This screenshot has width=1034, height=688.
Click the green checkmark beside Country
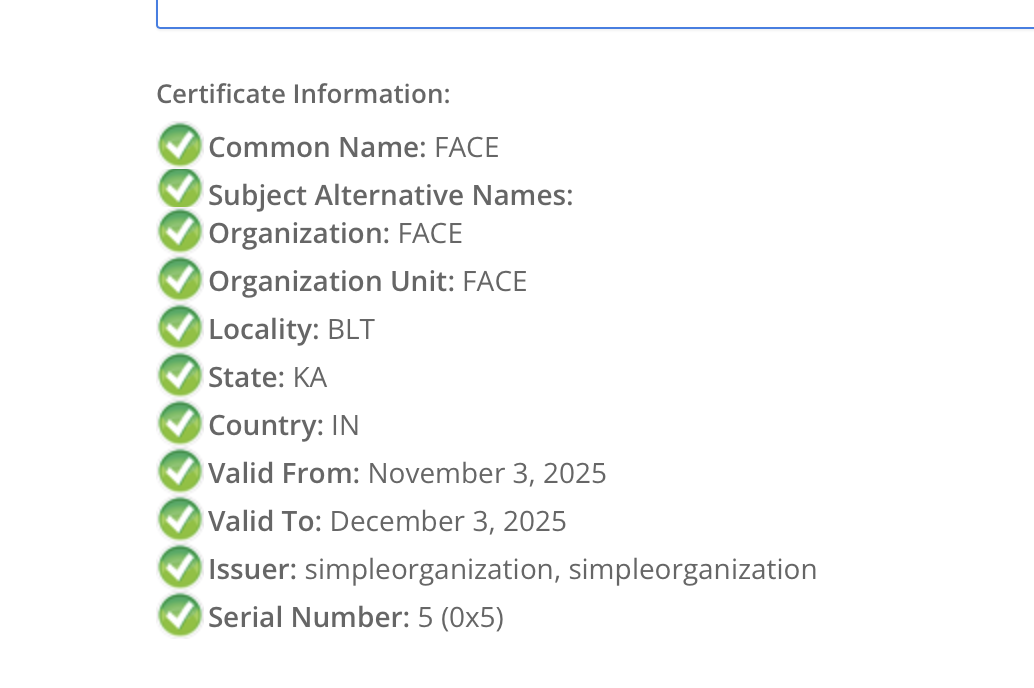(180, 423)
